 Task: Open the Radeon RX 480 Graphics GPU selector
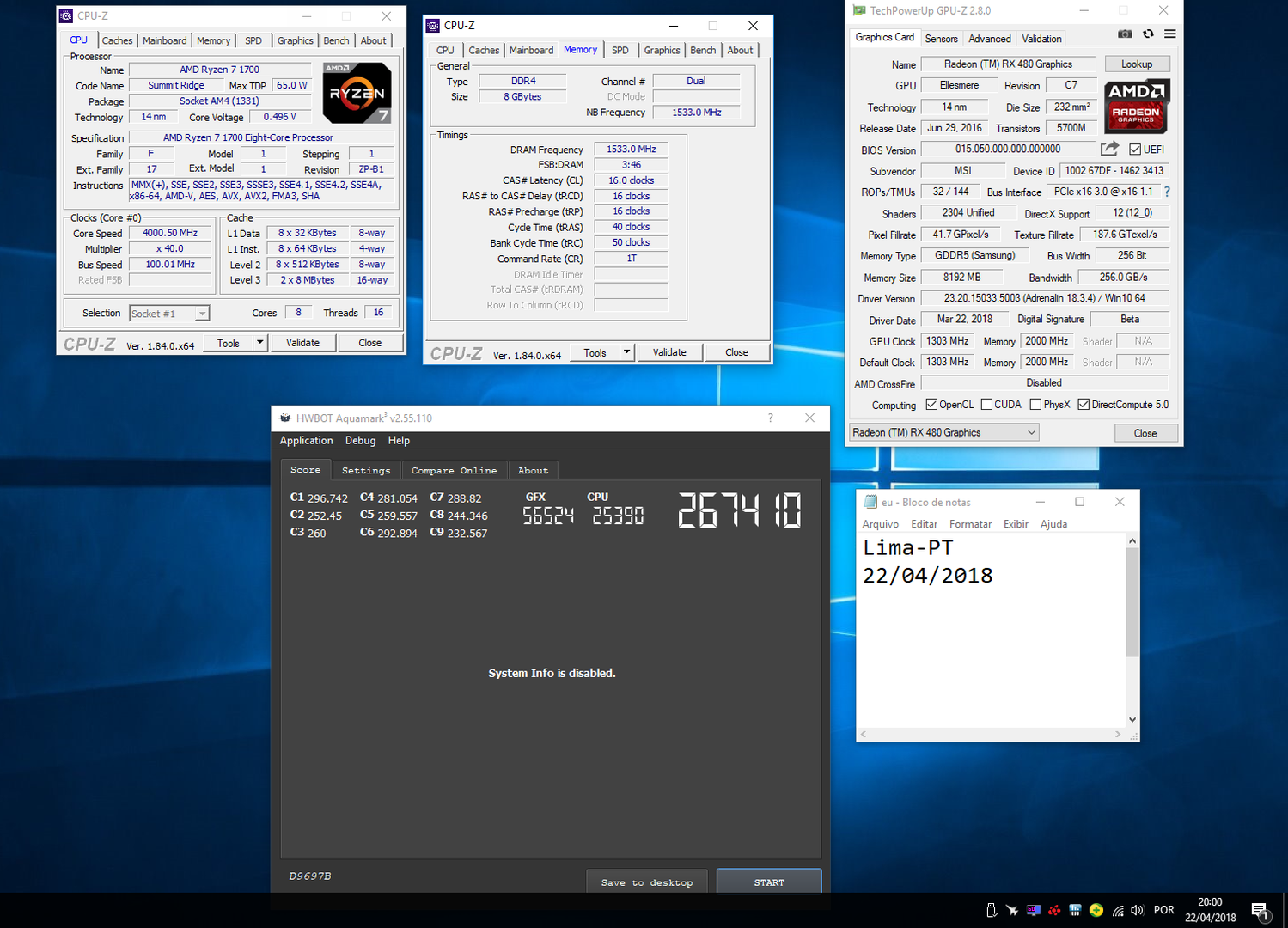click(944, 432)
